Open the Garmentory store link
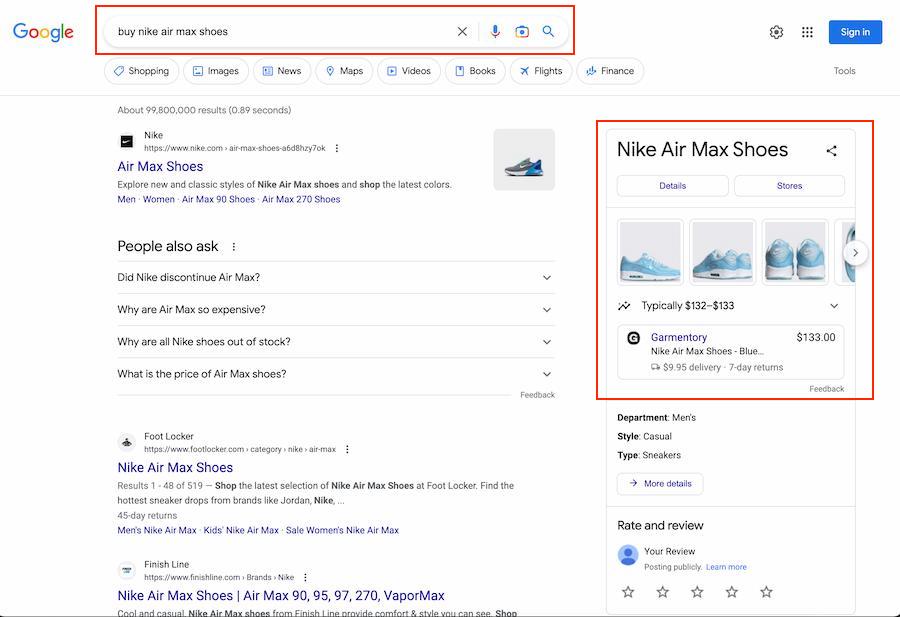The image size is (900, 617). (x=678, y=337)
